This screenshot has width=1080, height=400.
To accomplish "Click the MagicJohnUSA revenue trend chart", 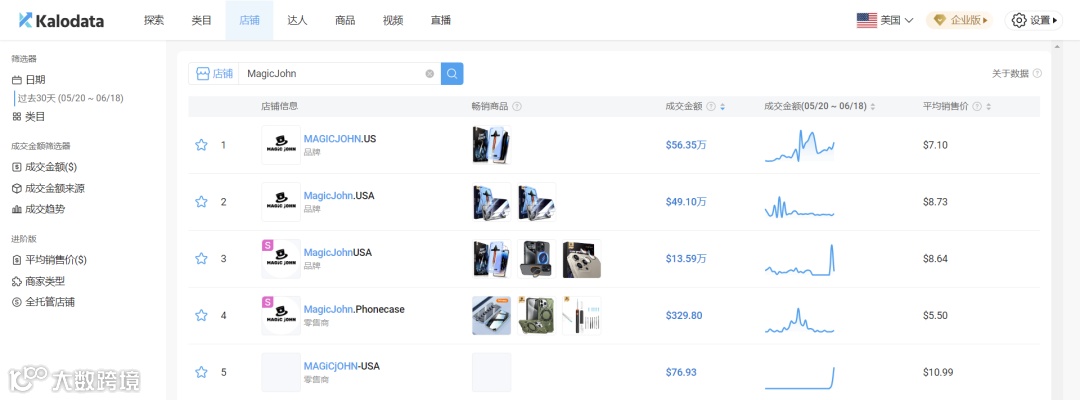I will point(800,259).
